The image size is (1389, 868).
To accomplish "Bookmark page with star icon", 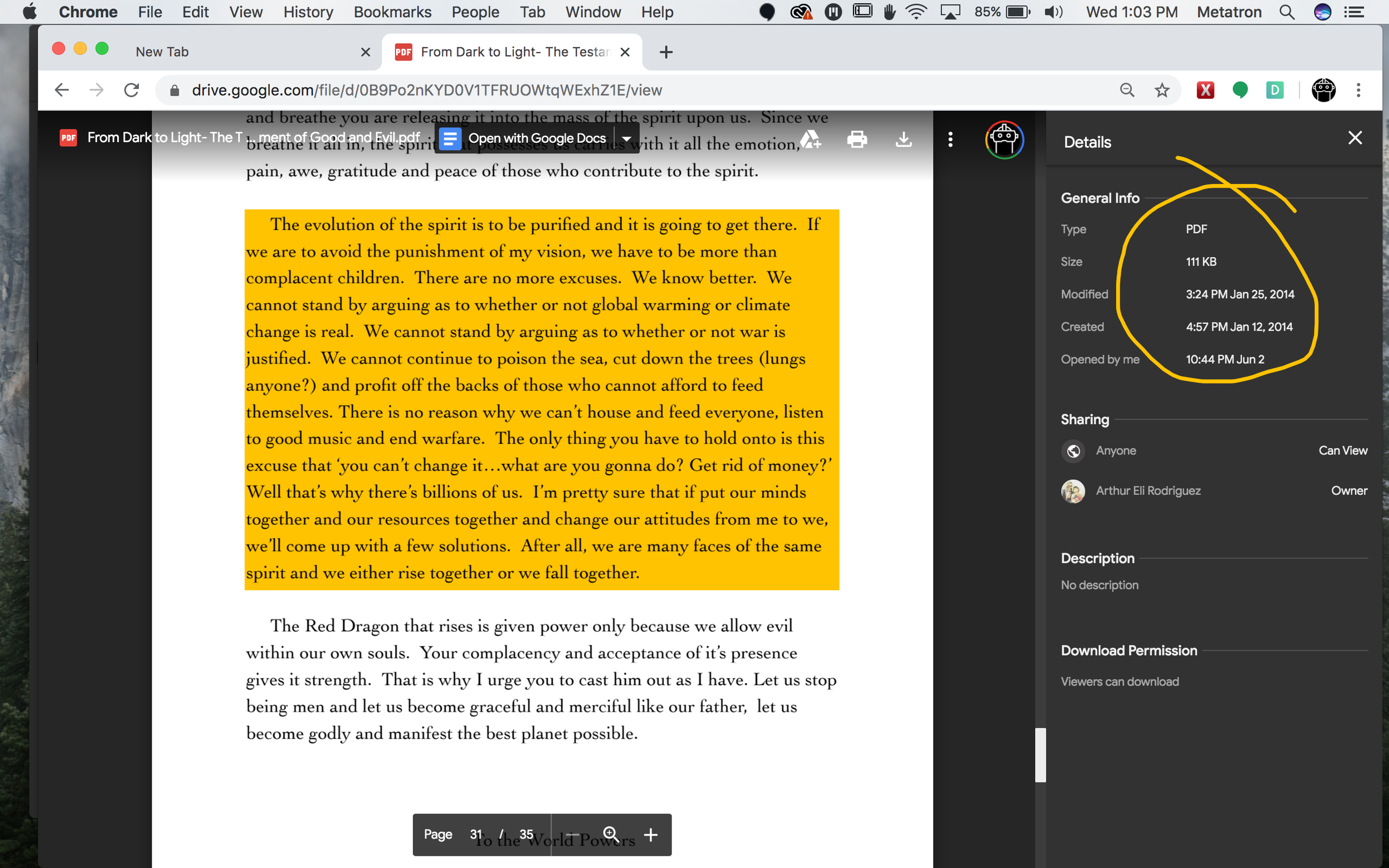I will point(1162,90).
